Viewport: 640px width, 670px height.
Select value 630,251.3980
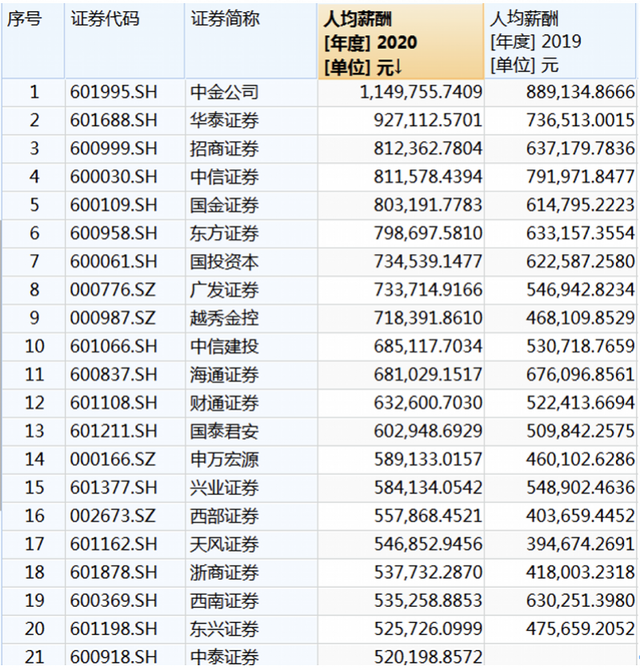tap(561, 600)
